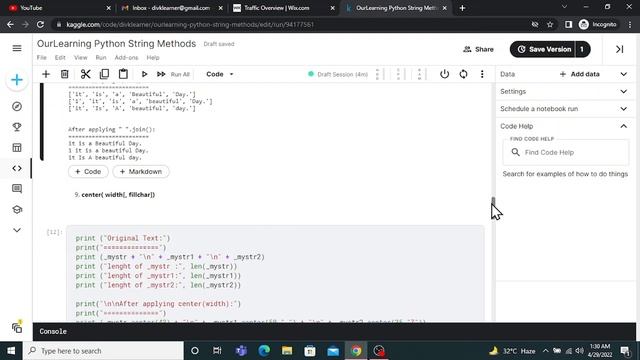Open the Kaggle hamburger menu
This screenshot has width=640, height=360.
pyautogui.click(x=17, y=48)
